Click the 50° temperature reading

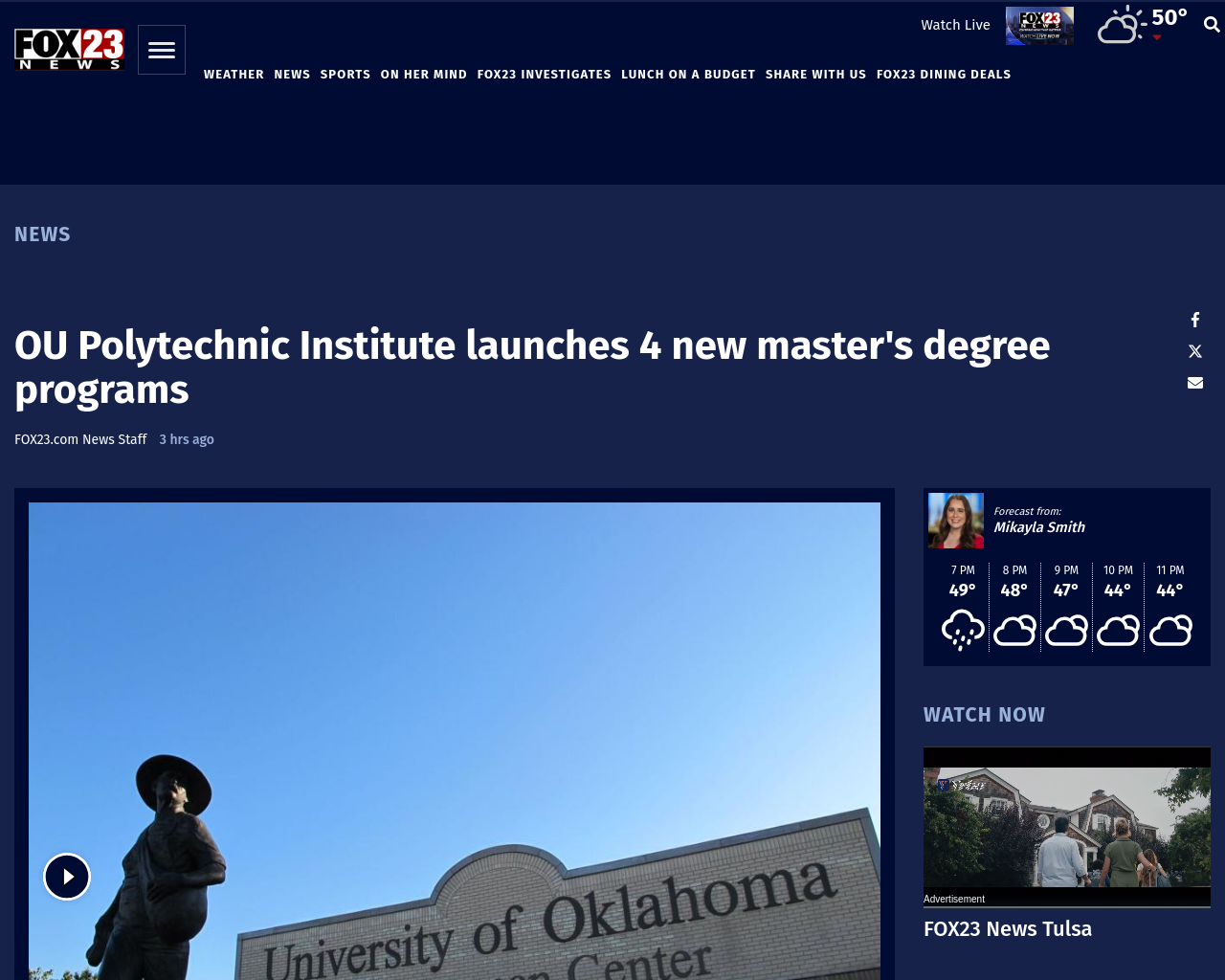coord(1169,17)
